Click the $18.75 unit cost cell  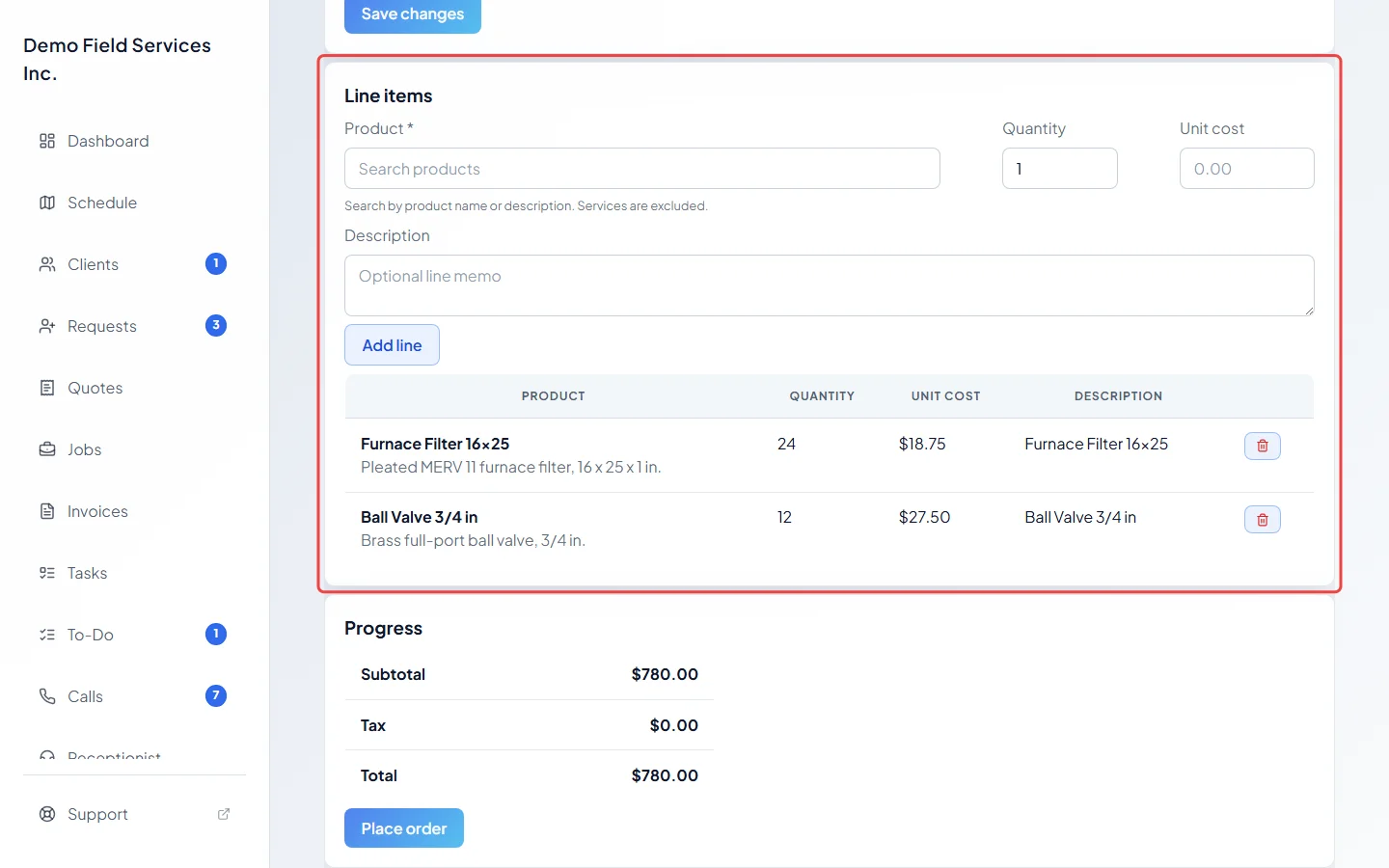point(922,444)
